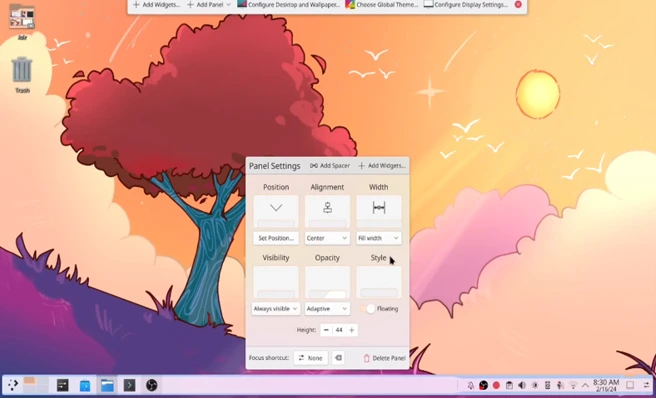656x399 pixels.
Task: Click the None focus shortcut button
Action: coord(310,358)
